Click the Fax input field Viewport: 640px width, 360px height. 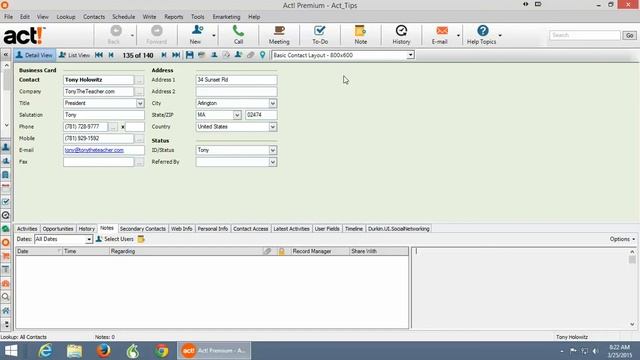pos(98,162)
